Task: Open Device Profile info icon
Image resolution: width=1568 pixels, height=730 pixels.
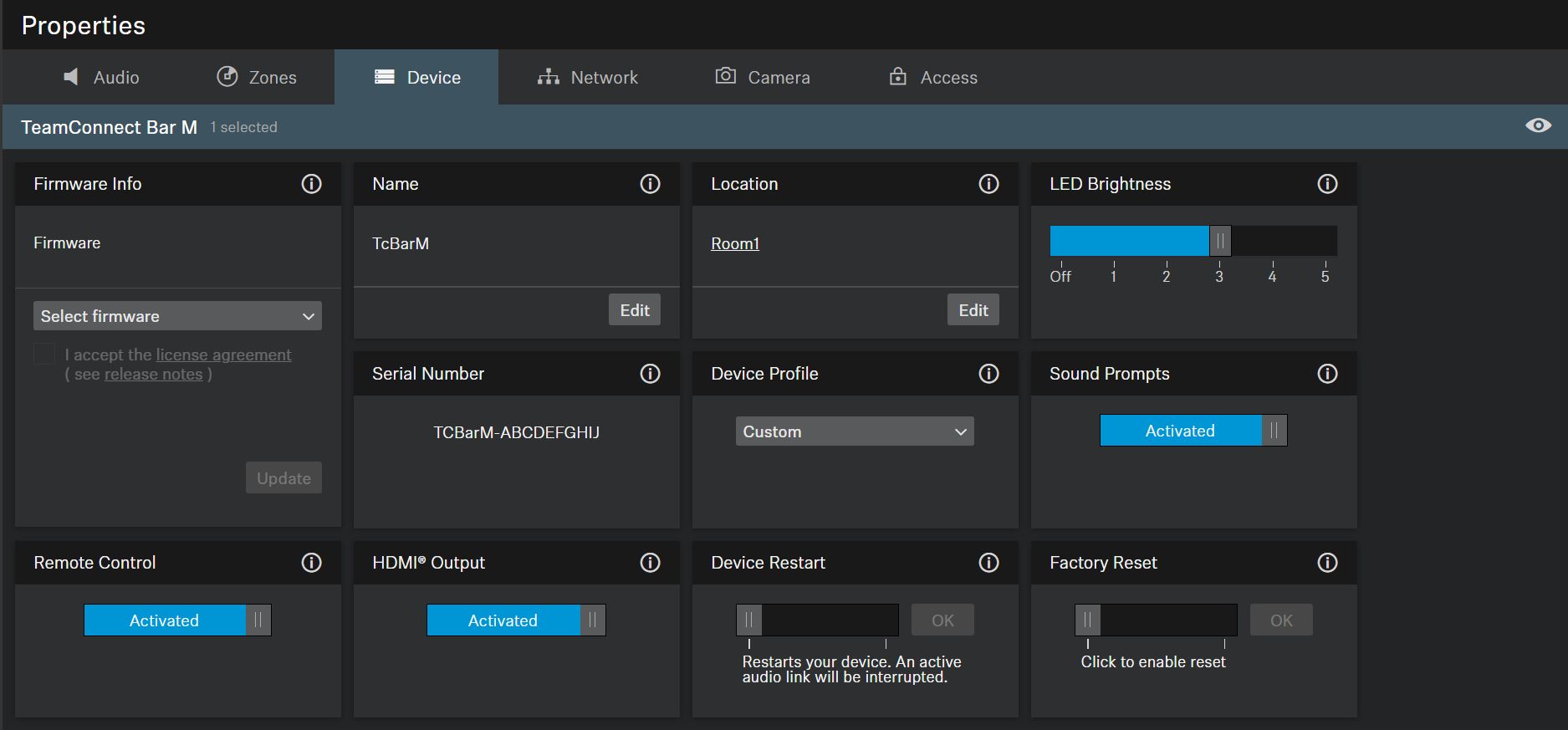Action: tap(988, 374)
